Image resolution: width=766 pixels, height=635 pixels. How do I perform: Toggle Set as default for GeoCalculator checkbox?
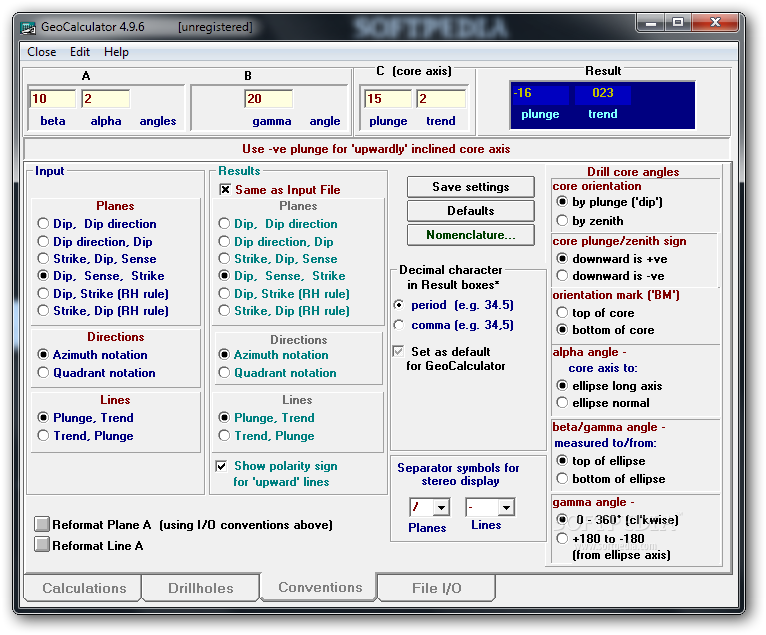click(399, 351)
